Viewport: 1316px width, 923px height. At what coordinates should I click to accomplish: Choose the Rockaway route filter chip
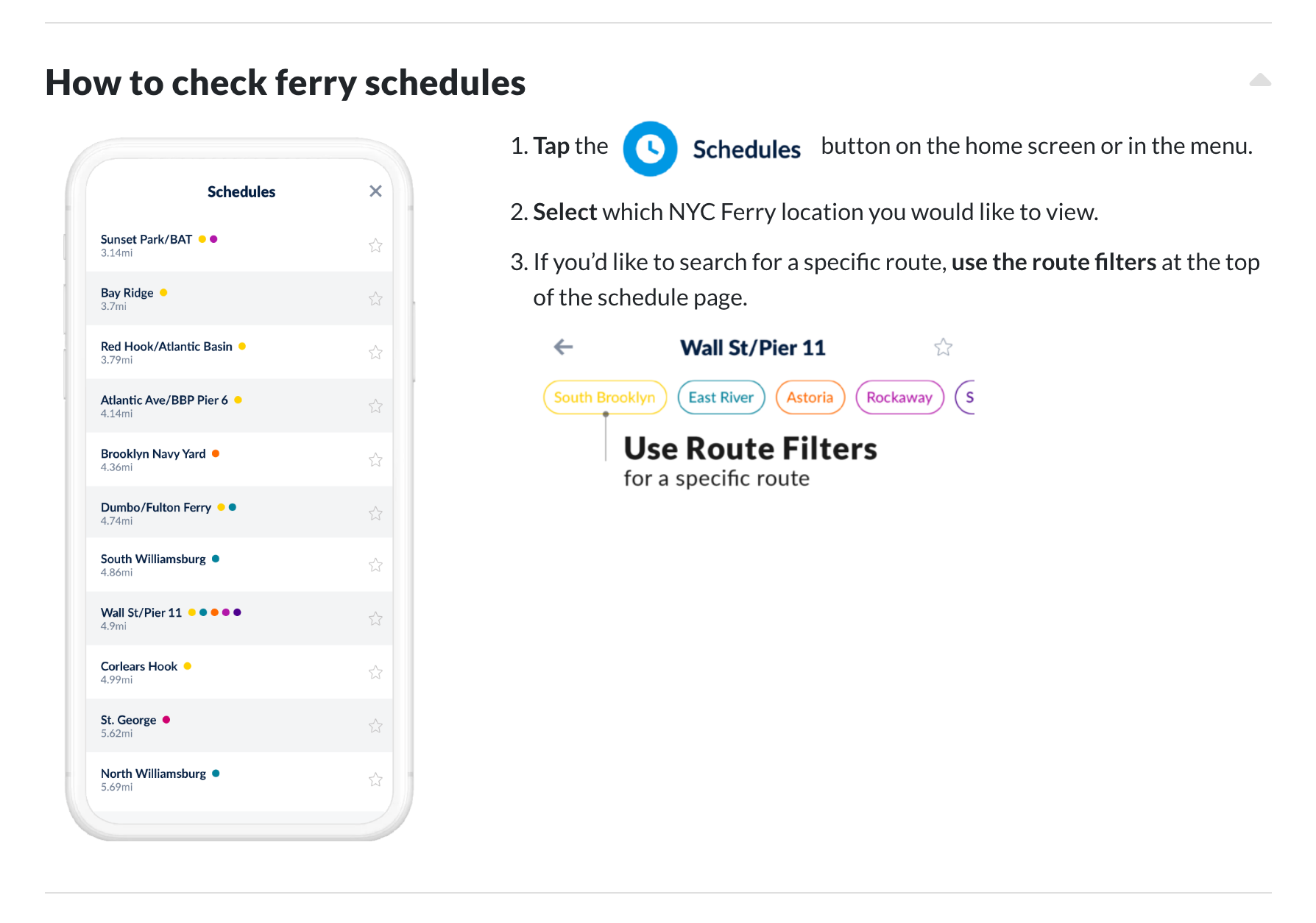coord(899,397)
